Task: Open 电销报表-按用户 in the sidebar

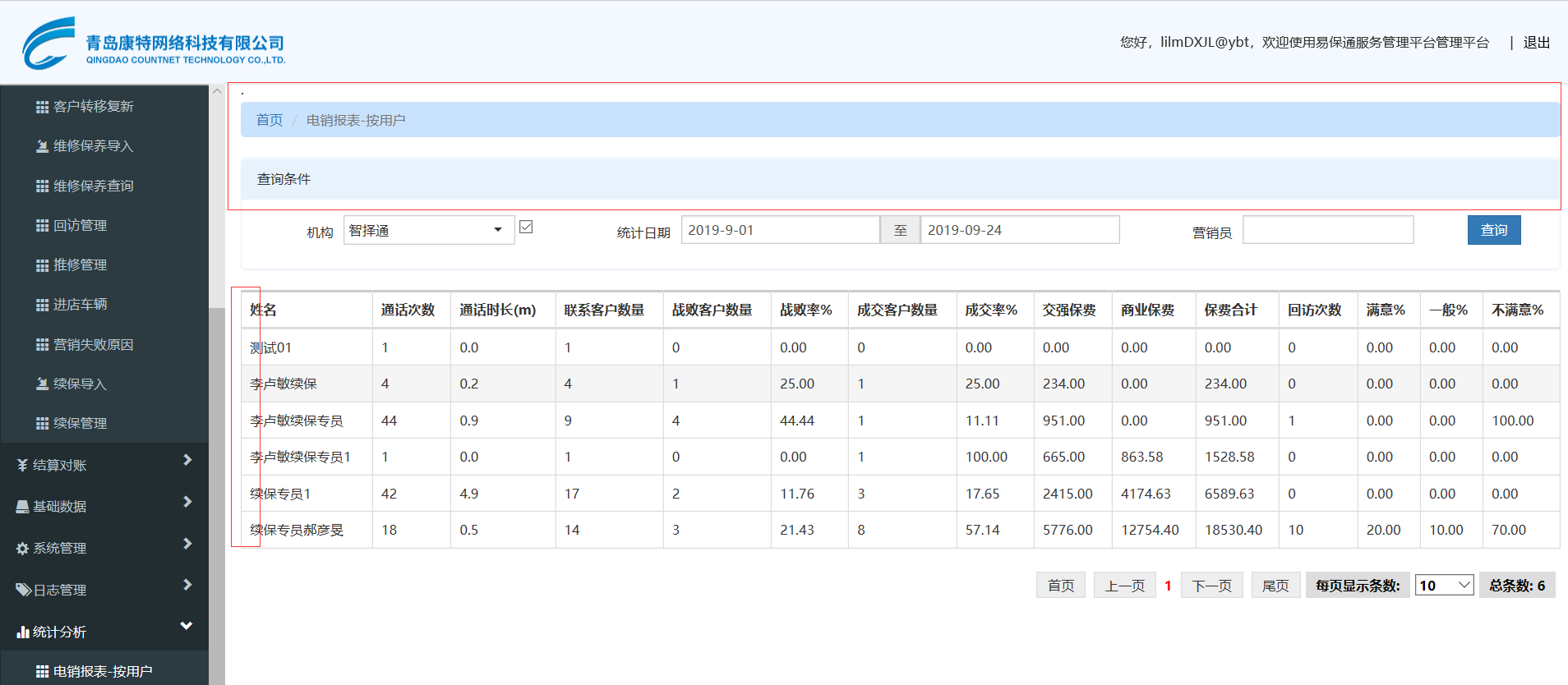Action: coord(104,672)
